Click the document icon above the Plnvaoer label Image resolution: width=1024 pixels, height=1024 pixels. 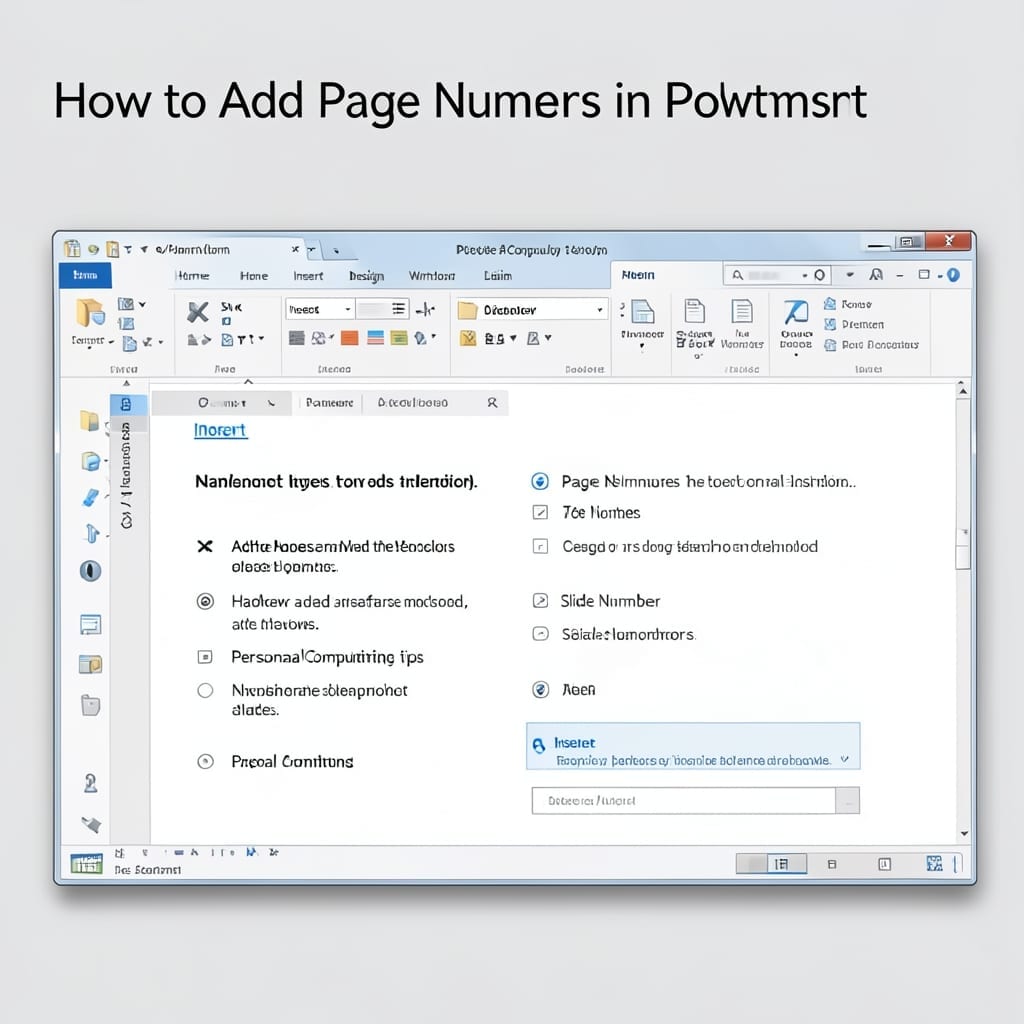[x=643, y=312]
